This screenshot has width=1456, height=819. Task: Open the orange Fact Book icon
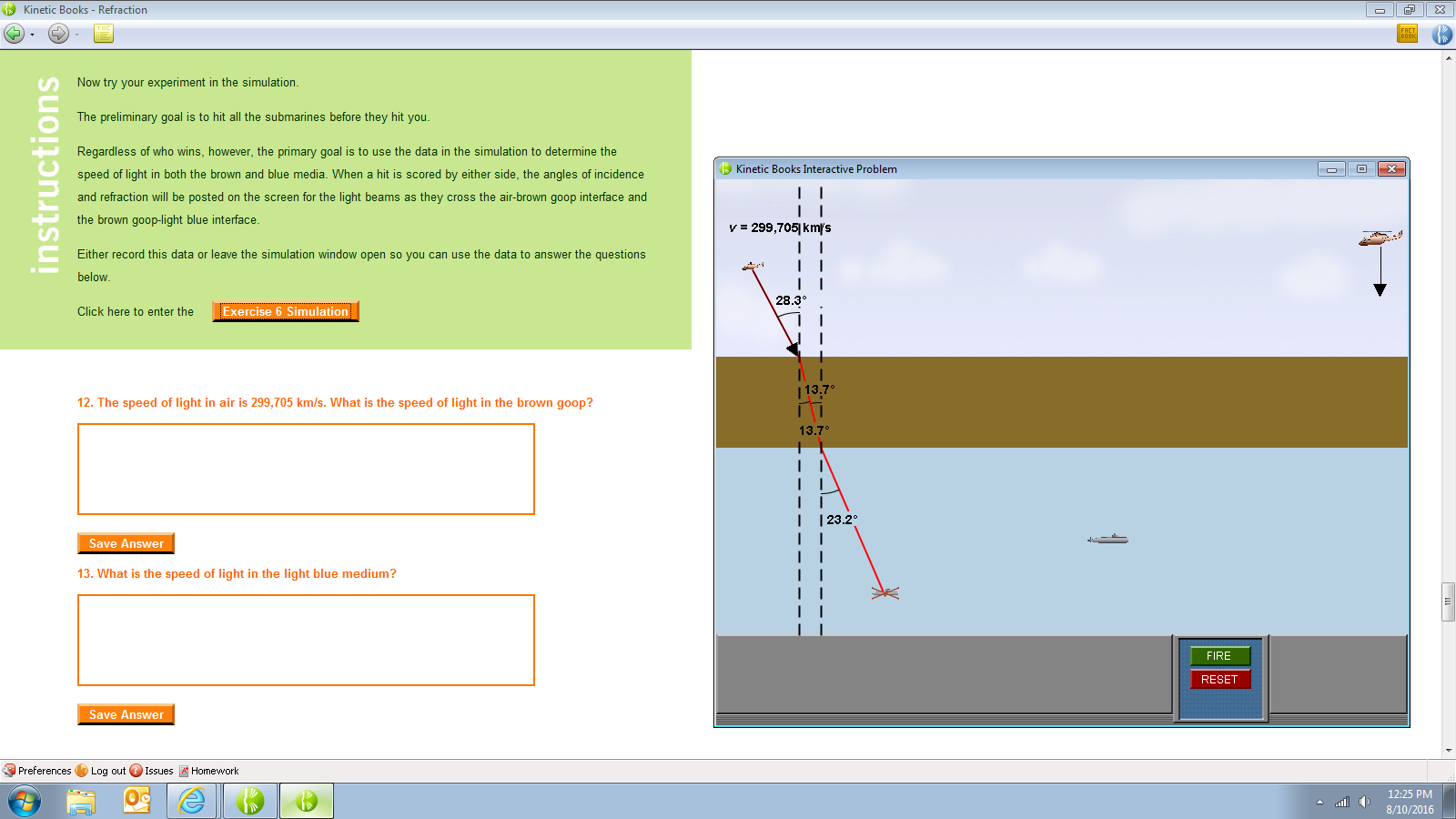click(1408, 34)
